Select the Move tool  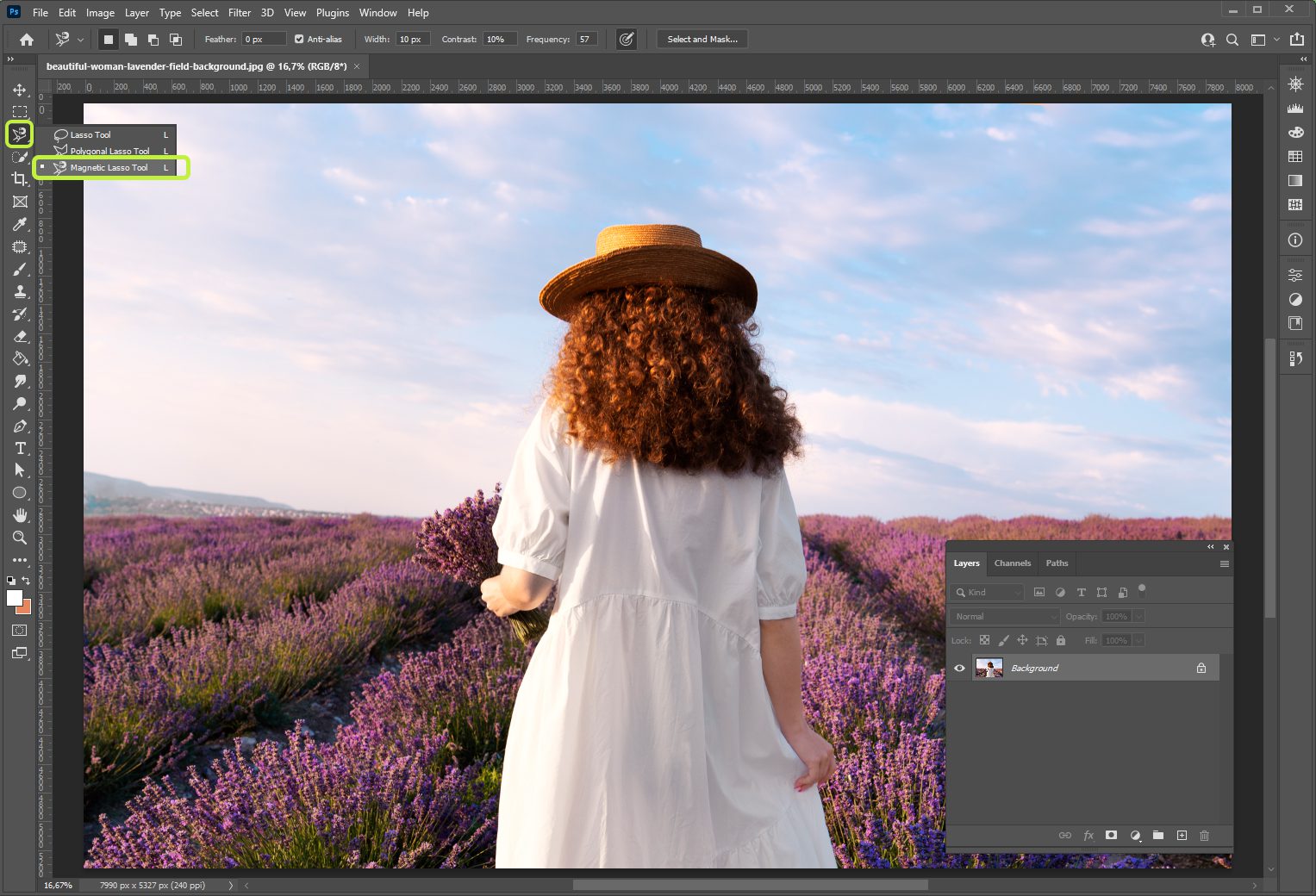point(20,90)
